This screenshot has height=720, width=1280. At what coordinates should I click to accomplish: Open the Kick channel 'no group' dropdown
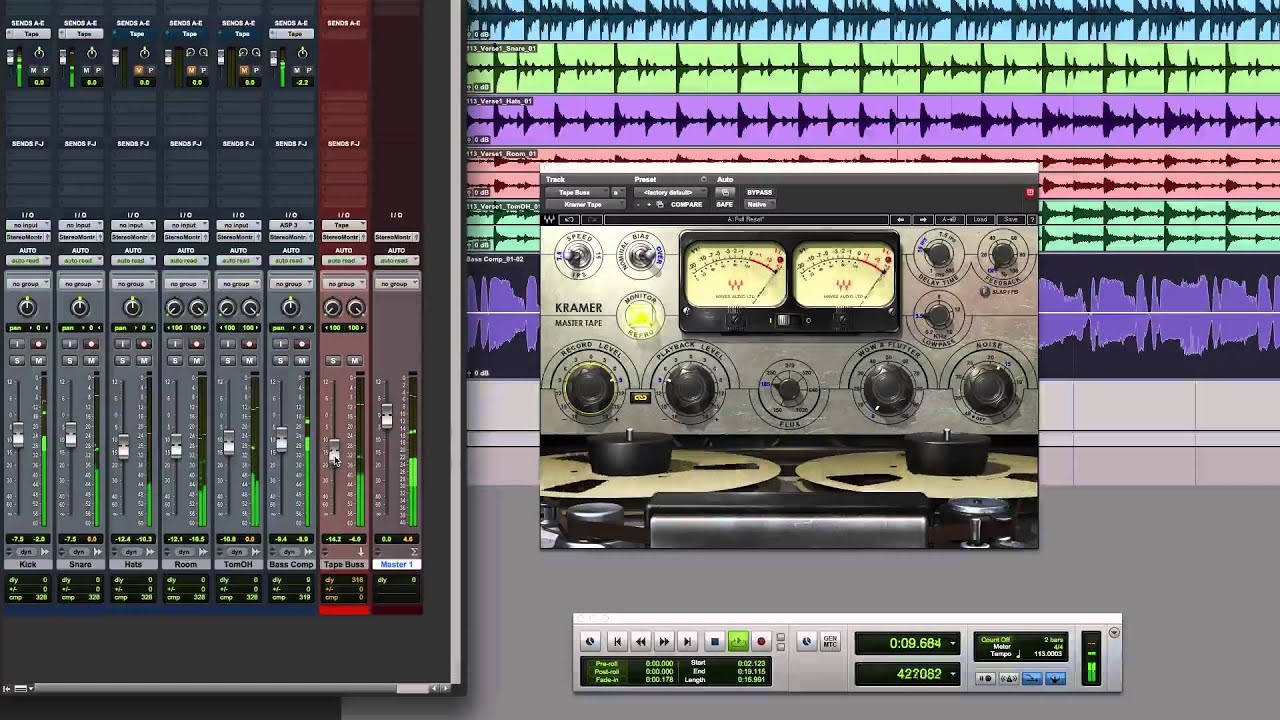27,284
